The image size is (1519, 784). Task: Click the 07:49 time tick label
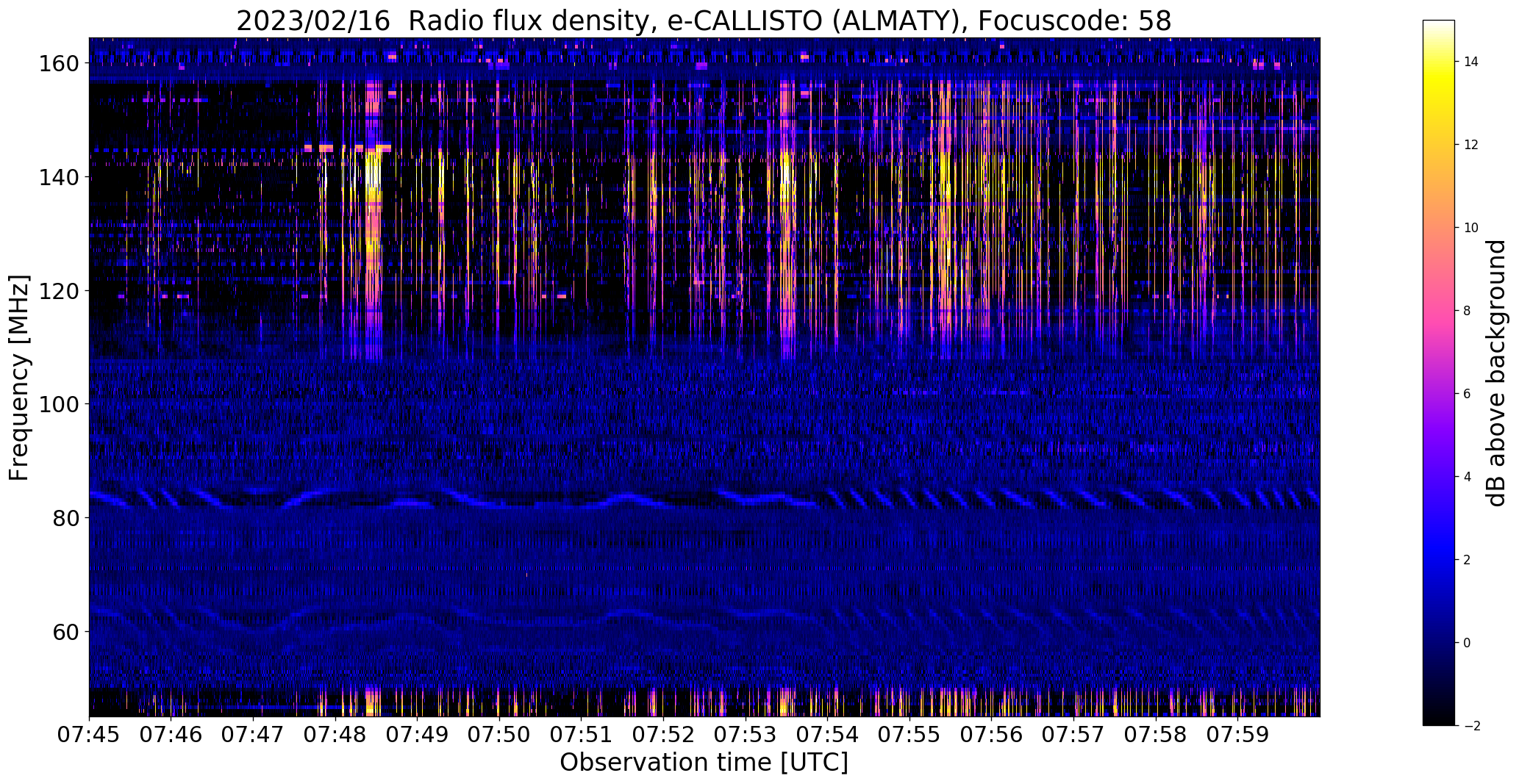click(418, 734)
